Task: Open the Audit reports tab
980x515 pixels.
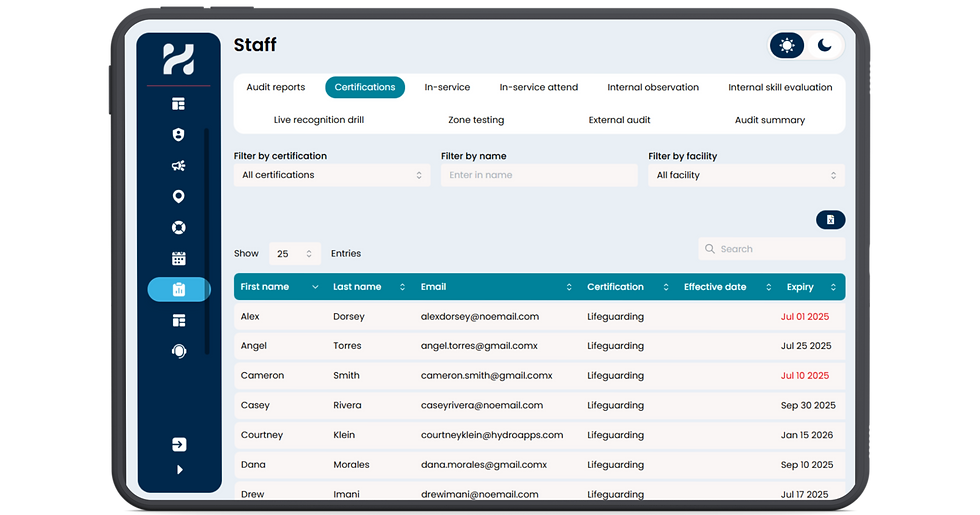Action: [x=276, y=88]
